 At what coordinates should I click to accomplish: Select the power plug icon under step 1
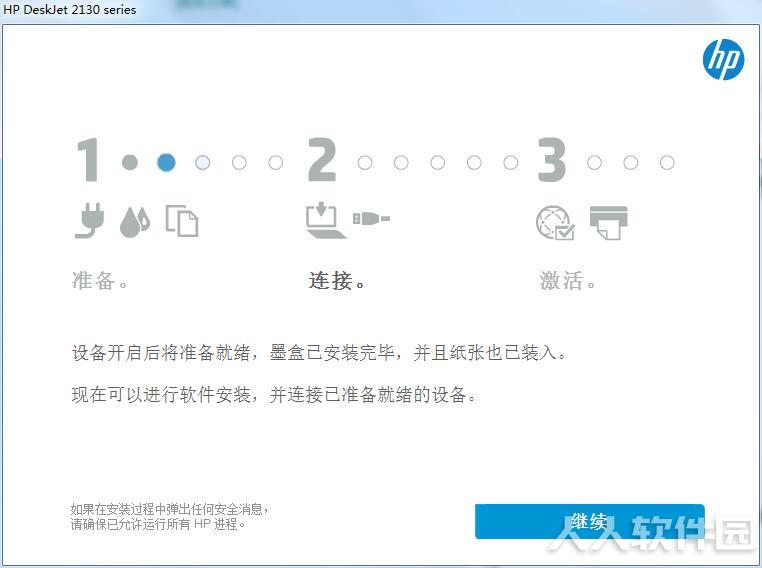(90, 220)
